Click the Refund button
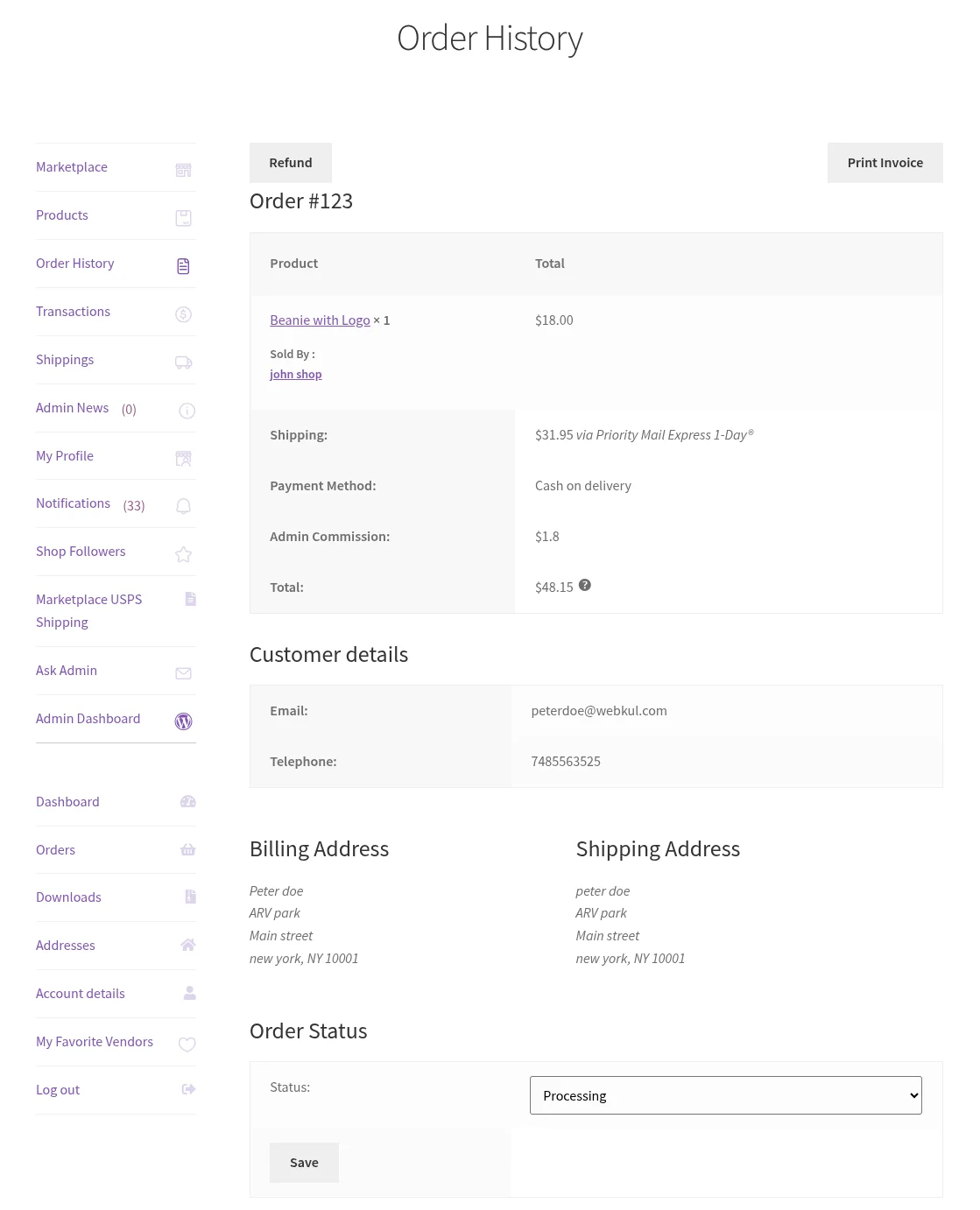Image resolution: width=980 pixels, height=1210 pixels. (x=290, y=162)
